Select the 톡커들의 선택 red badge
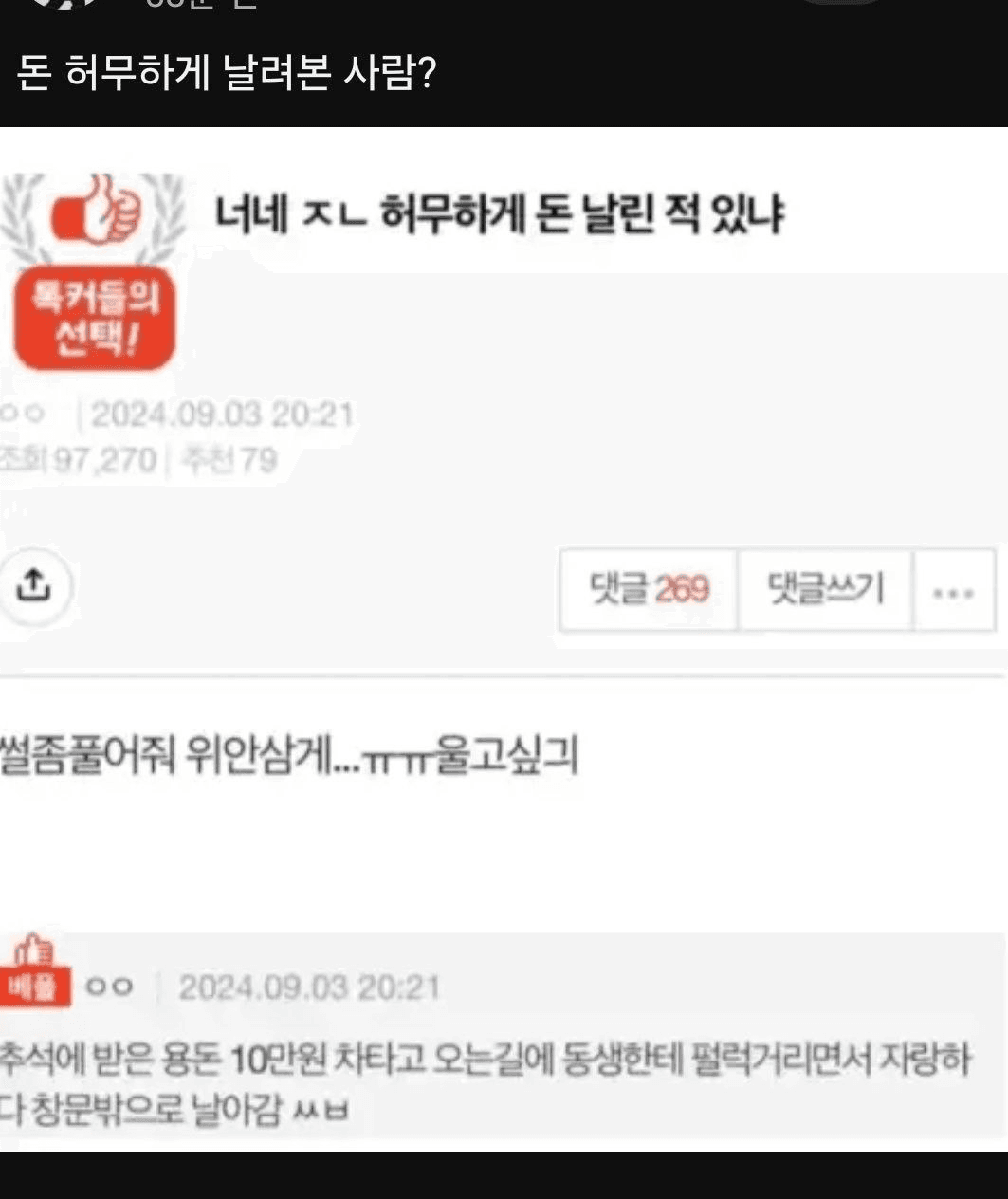 point(96,317)
